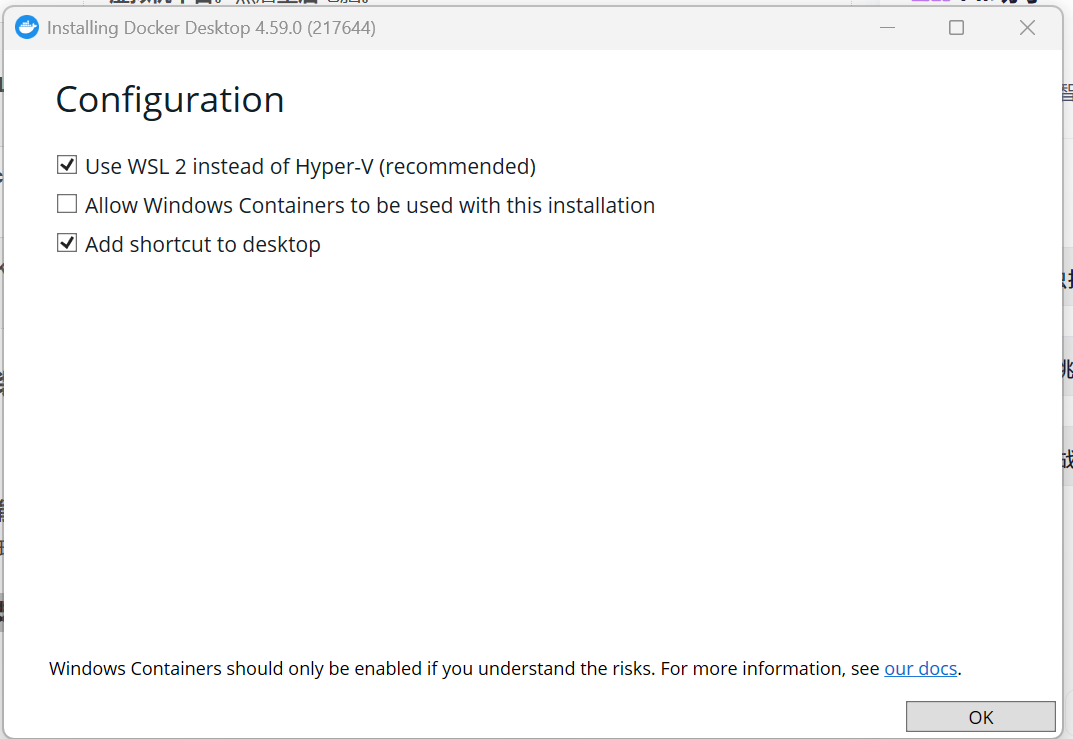Click the OK button
This screenshot has height=739, width=1073.
981,717
